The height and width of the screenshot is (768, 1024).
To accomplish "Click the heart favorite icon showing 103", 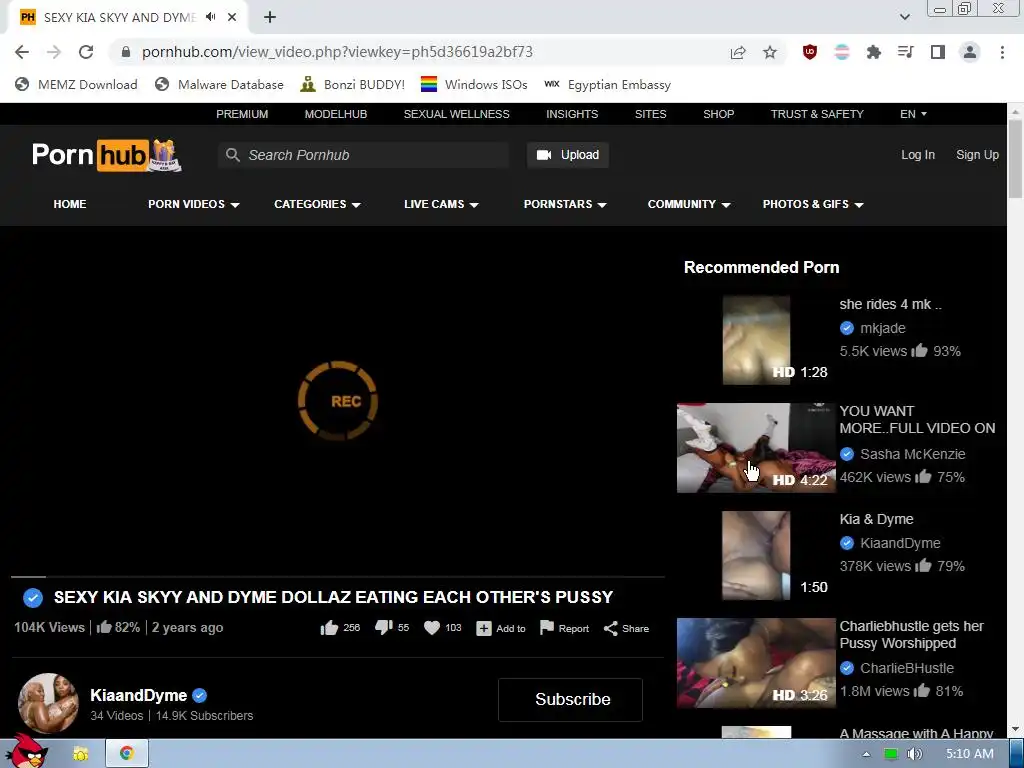I will tap(432, 628).
